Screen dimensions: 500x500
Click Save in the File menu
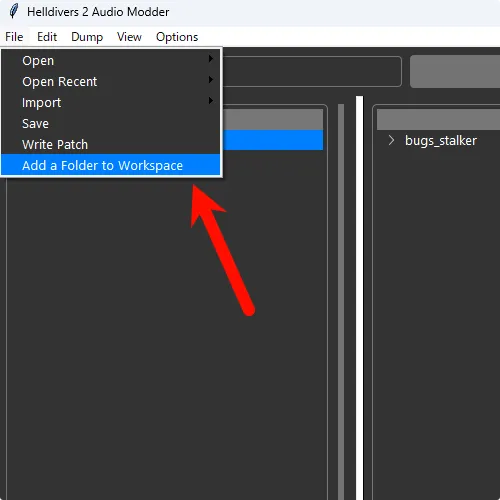[x=111, y=123]
